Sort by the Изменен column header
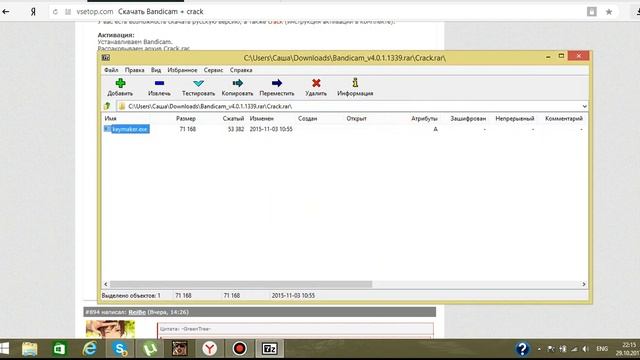The image size is (640, 360). 262,118
